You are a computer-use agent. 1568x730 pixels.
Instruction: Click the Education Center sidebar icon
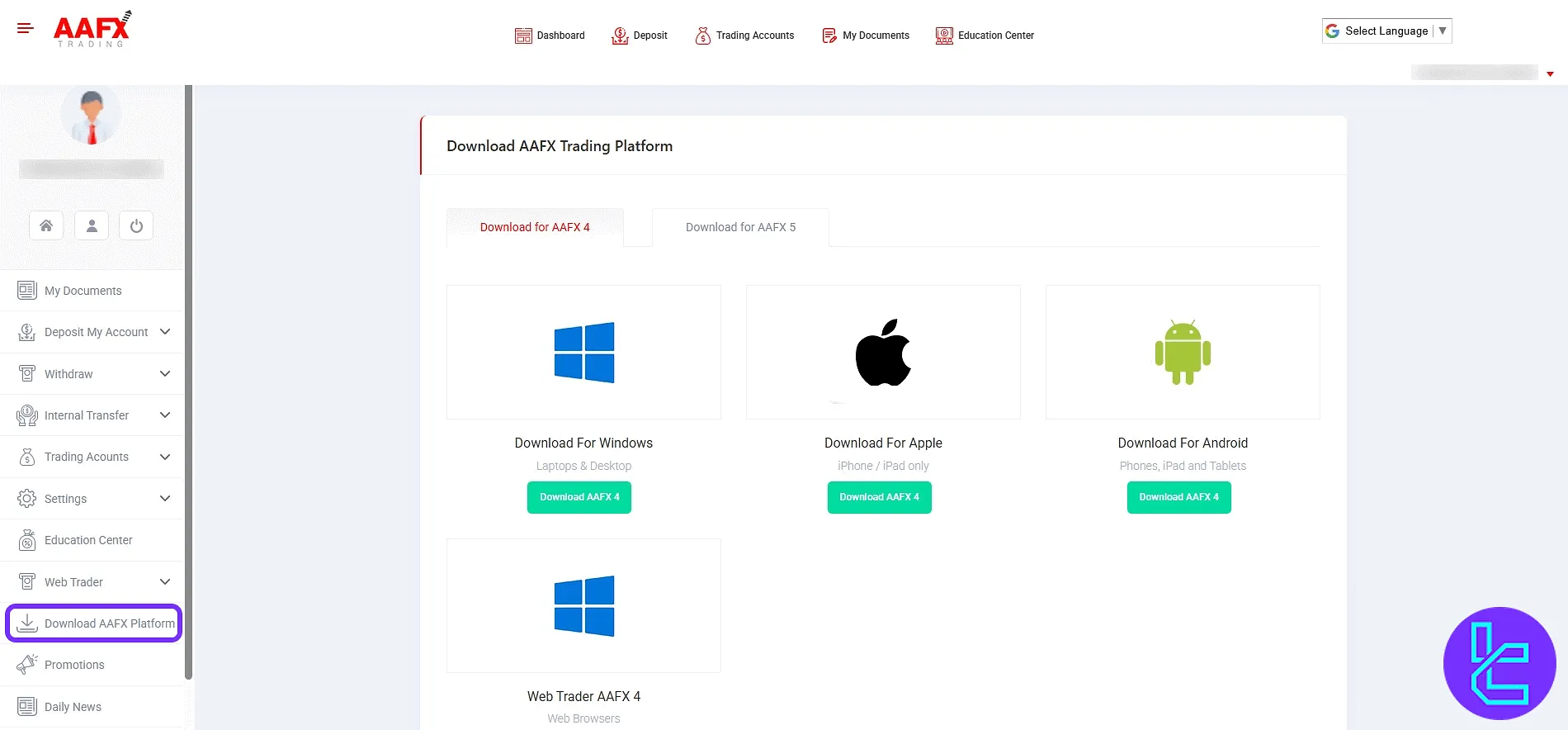27,540
